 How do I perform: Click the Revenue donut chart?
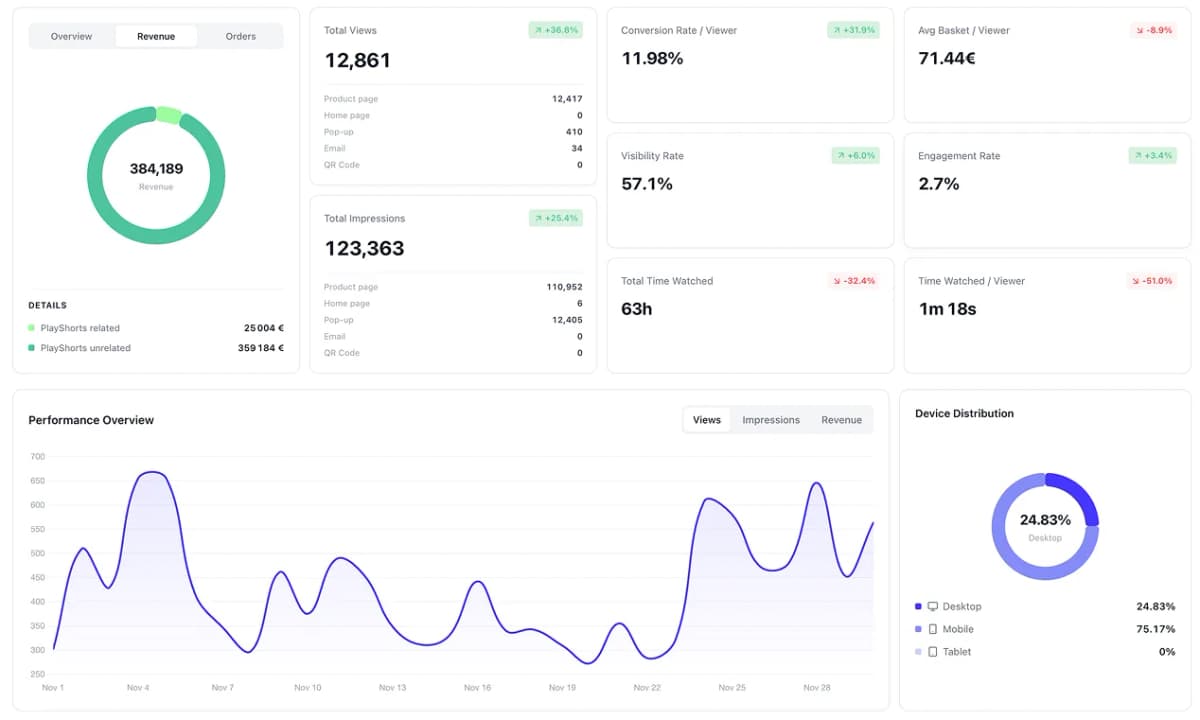coord(155,174)
